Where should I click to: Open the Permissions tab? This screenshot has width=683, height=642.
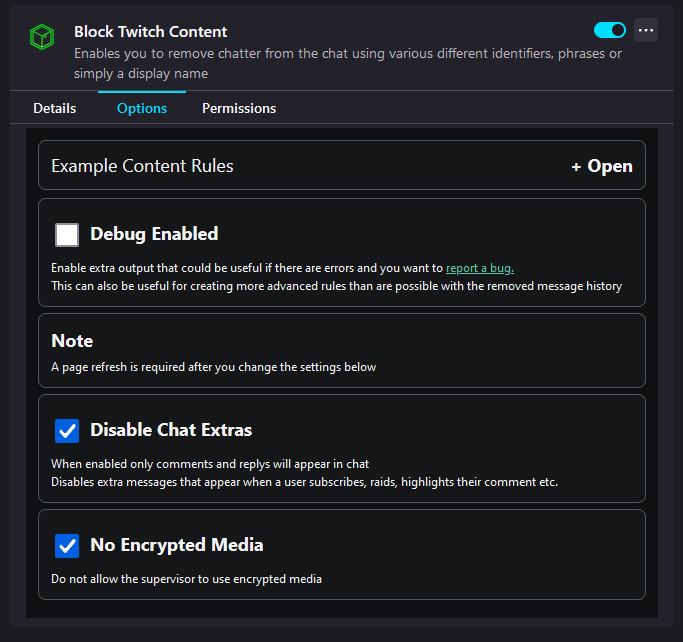(239, 108)
